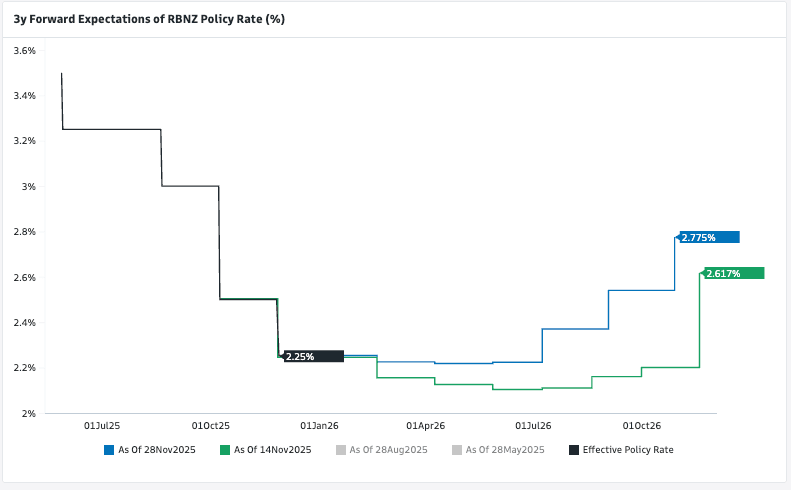Click blue swatch for As Of 28Nov2025
This screenshot has width=791, height=490.
(x=109, y=450)
